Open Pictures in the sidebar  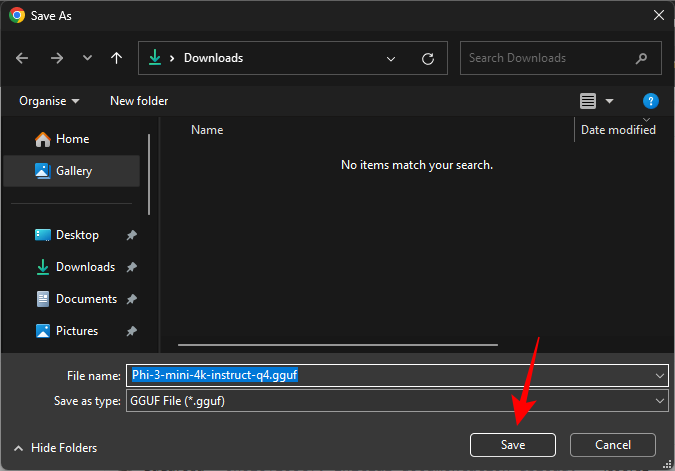point(71,331)
